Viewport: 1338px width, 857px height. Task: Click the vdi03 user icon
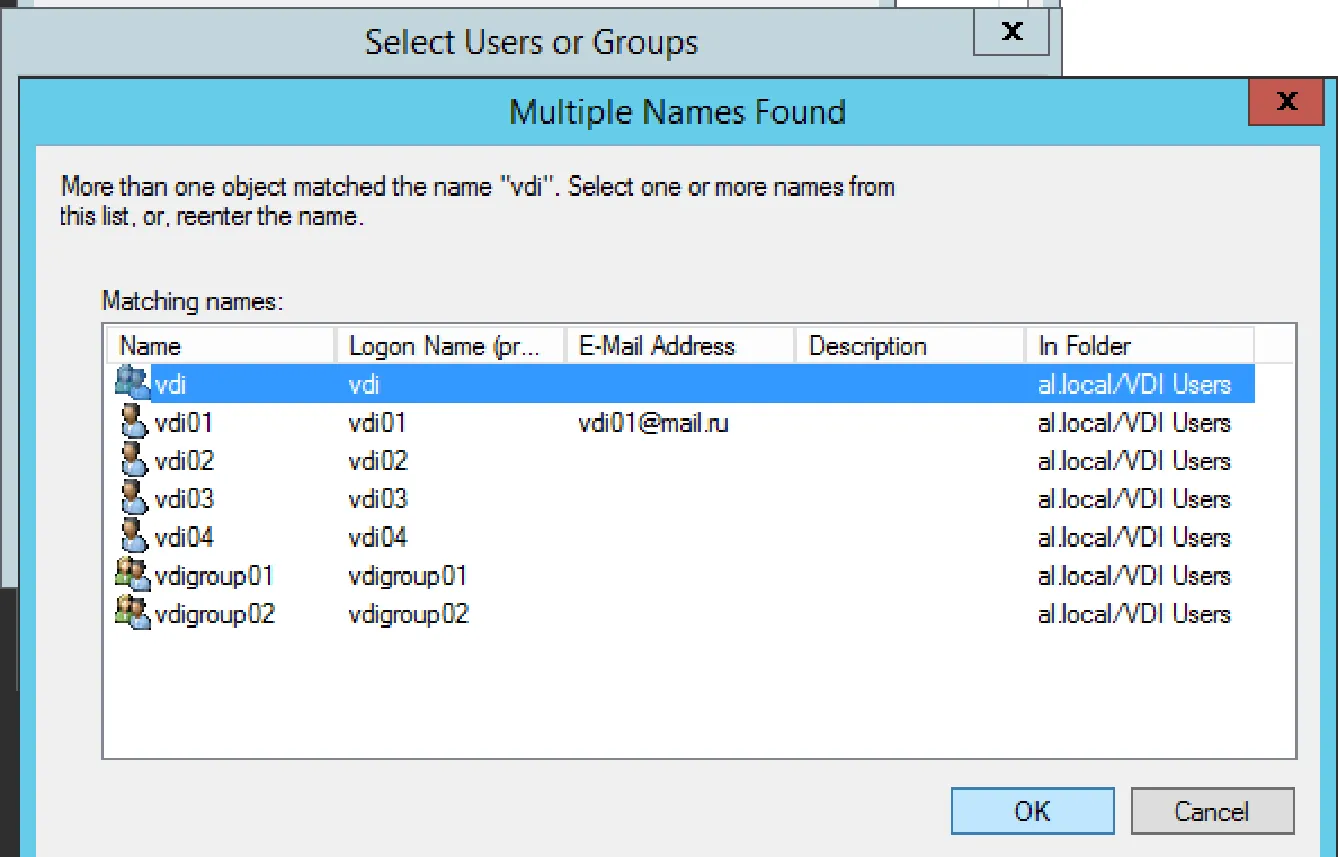(133, 498)
